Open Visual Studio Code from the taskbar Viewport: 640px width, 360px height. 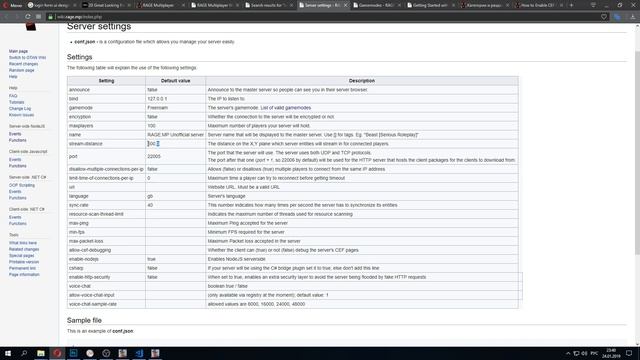139,353
